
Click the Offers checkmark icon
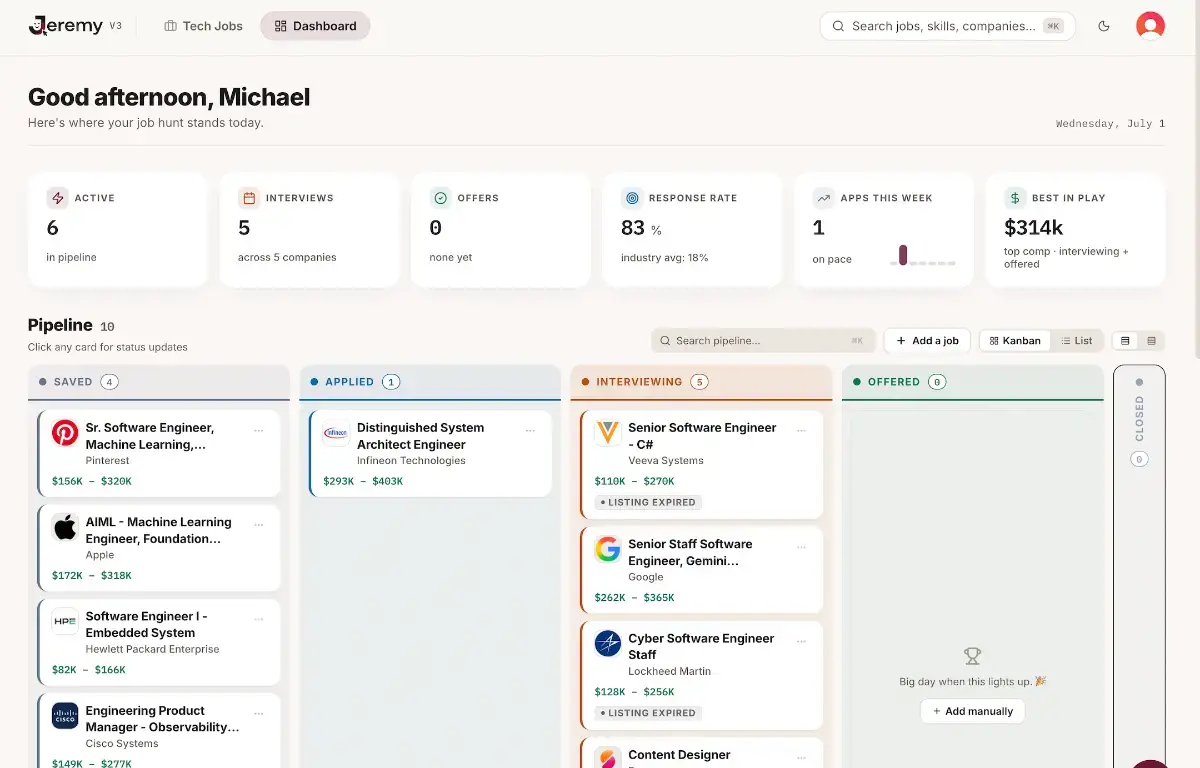click(440, 198)
